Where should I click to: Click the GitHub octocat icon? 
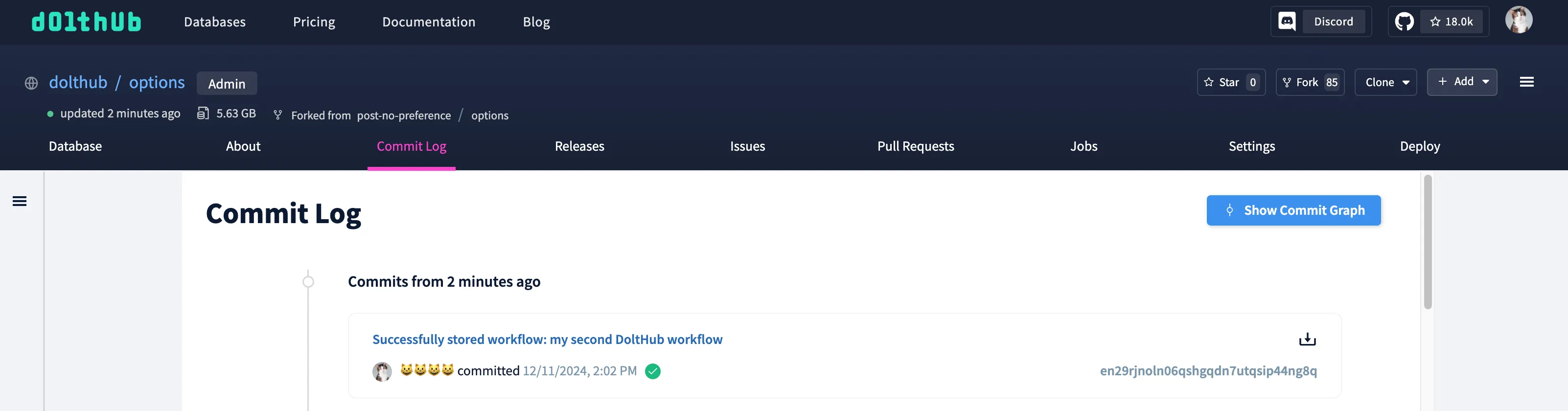[1404, 22]
